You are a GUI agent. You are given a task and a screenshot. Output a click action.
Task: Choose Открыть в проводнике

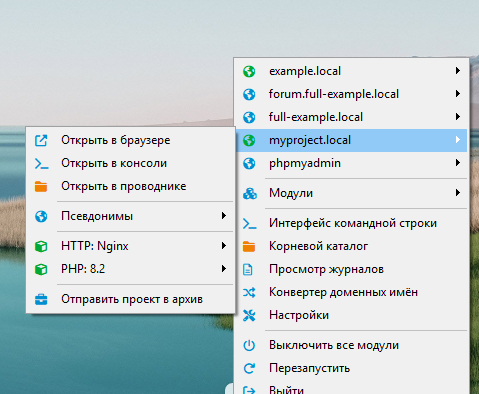(130, 186)
